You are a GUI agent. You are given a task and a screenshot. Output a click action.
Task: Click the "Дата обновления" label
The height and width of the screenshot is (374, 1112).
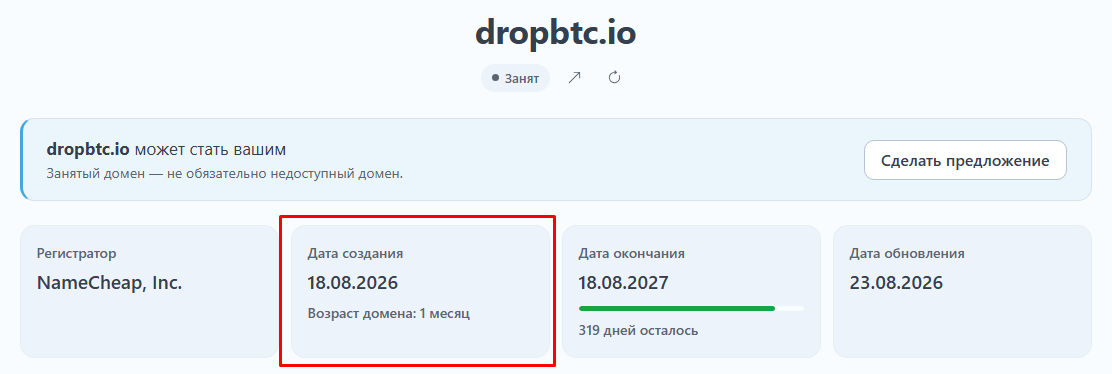click(x=906, y=253)
